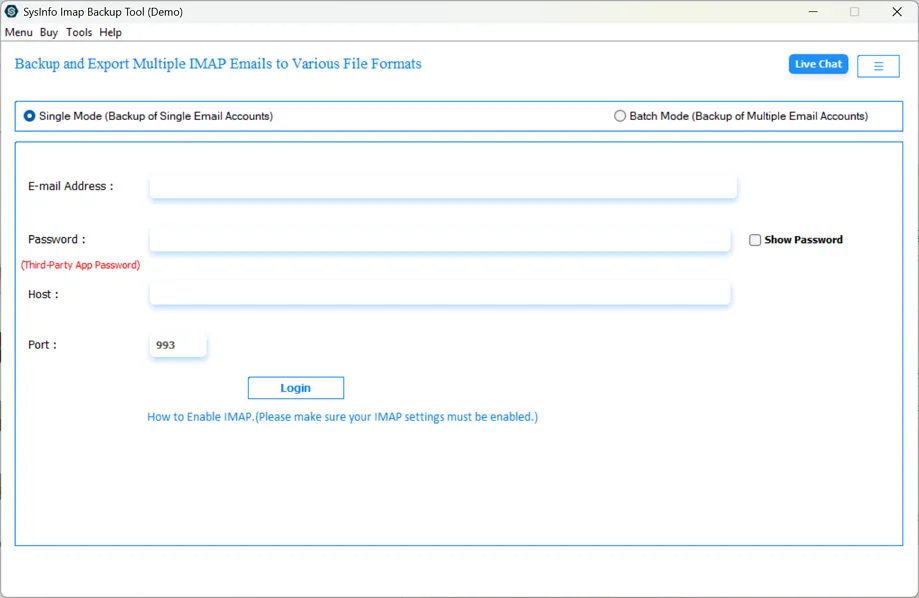
Task: Open the Help menu
Action: click(x=110, y=32)
